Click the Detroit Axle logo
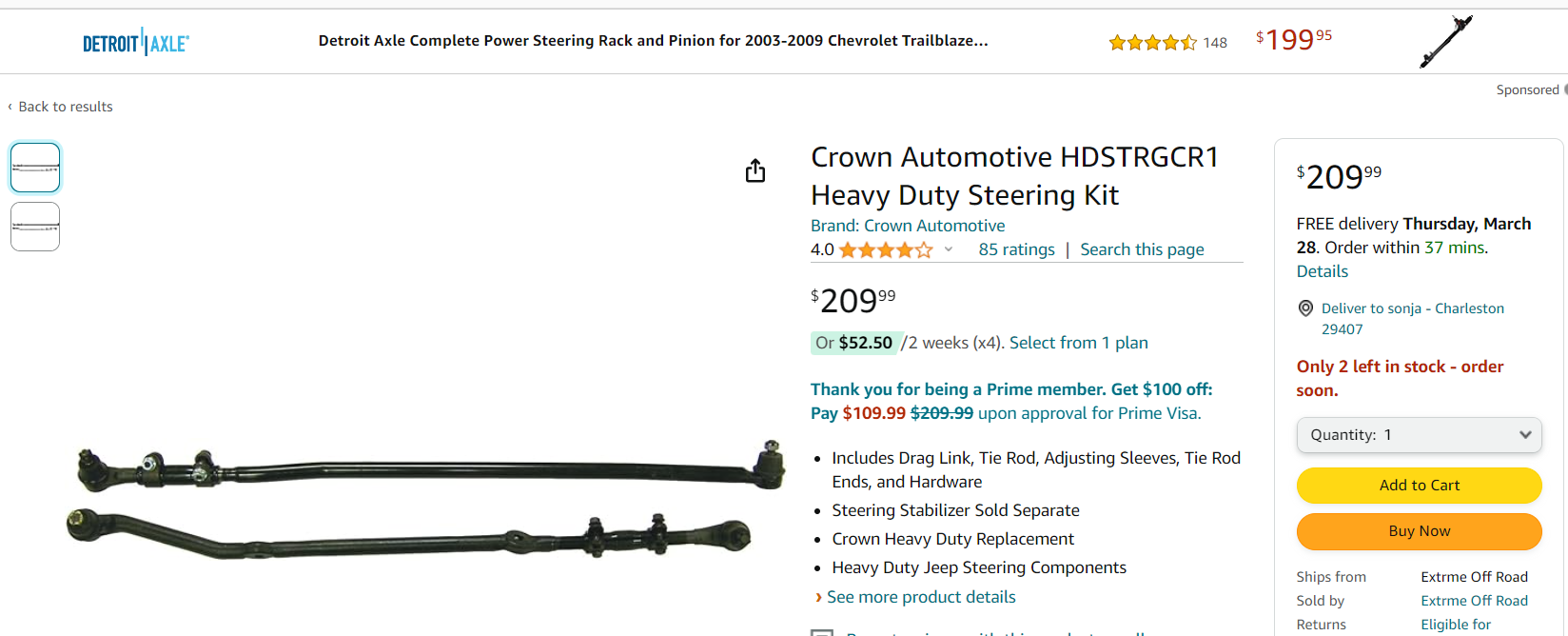Viewport: 1568px width, 636px height. (x=136, y=42)
